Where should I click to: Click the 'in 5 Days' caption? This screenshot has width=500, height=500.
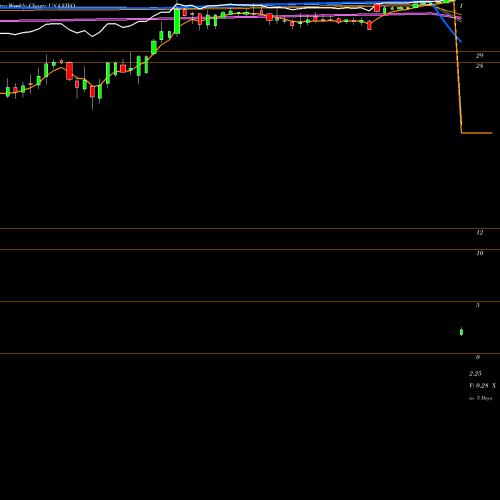pyautogui.click(x=480, y=398)
